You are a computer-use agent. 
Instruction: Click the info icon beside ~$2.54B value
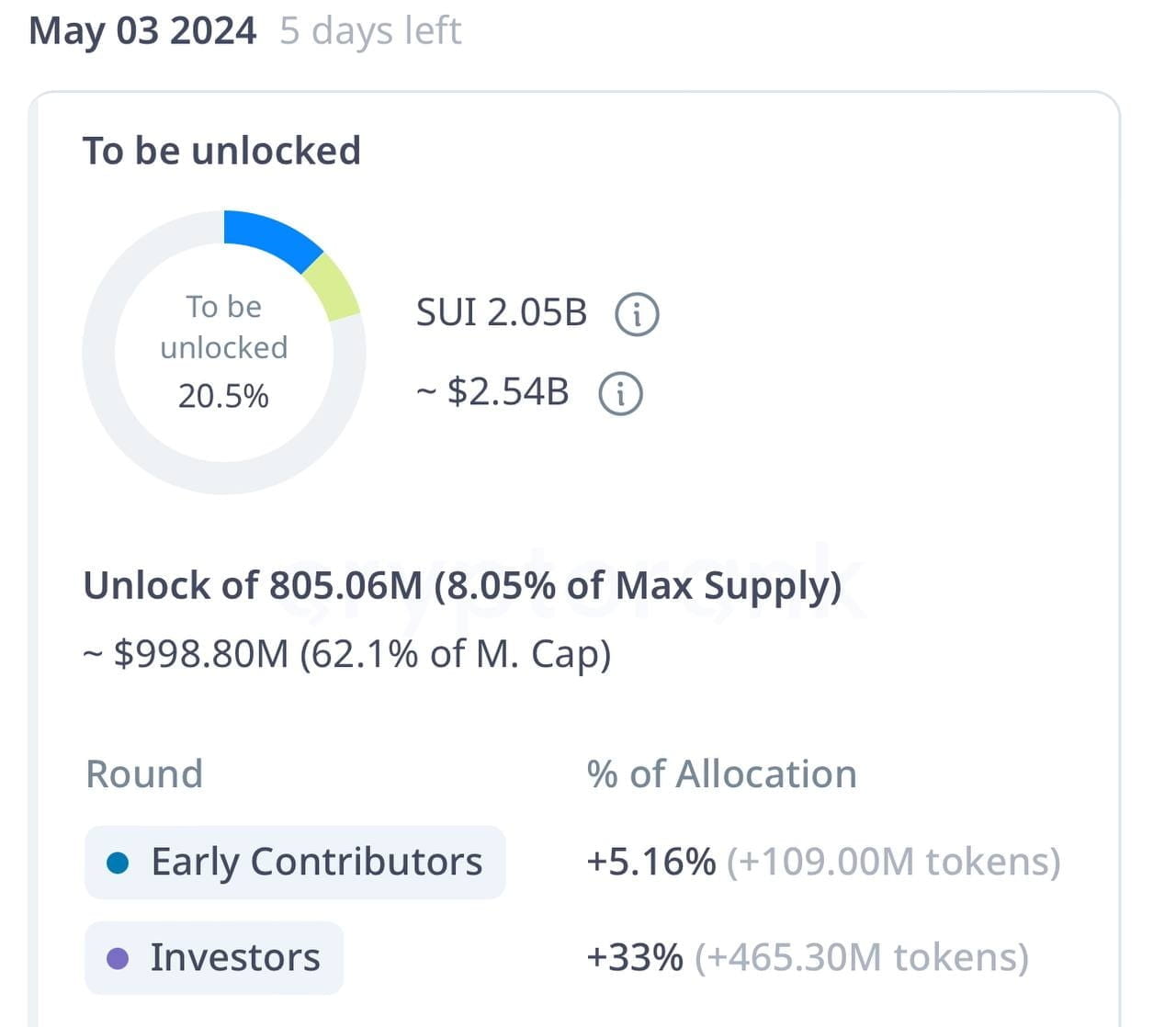620,391
